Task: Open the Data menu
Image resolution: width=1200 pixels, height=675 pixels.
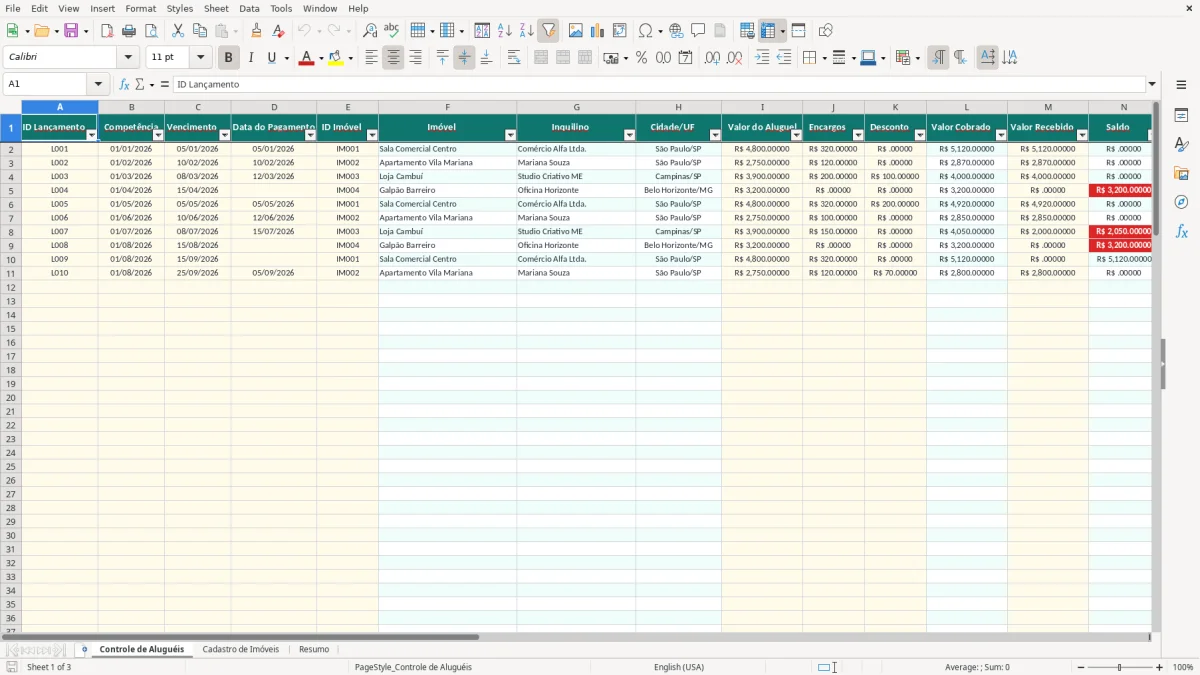Action: [249, 8]
